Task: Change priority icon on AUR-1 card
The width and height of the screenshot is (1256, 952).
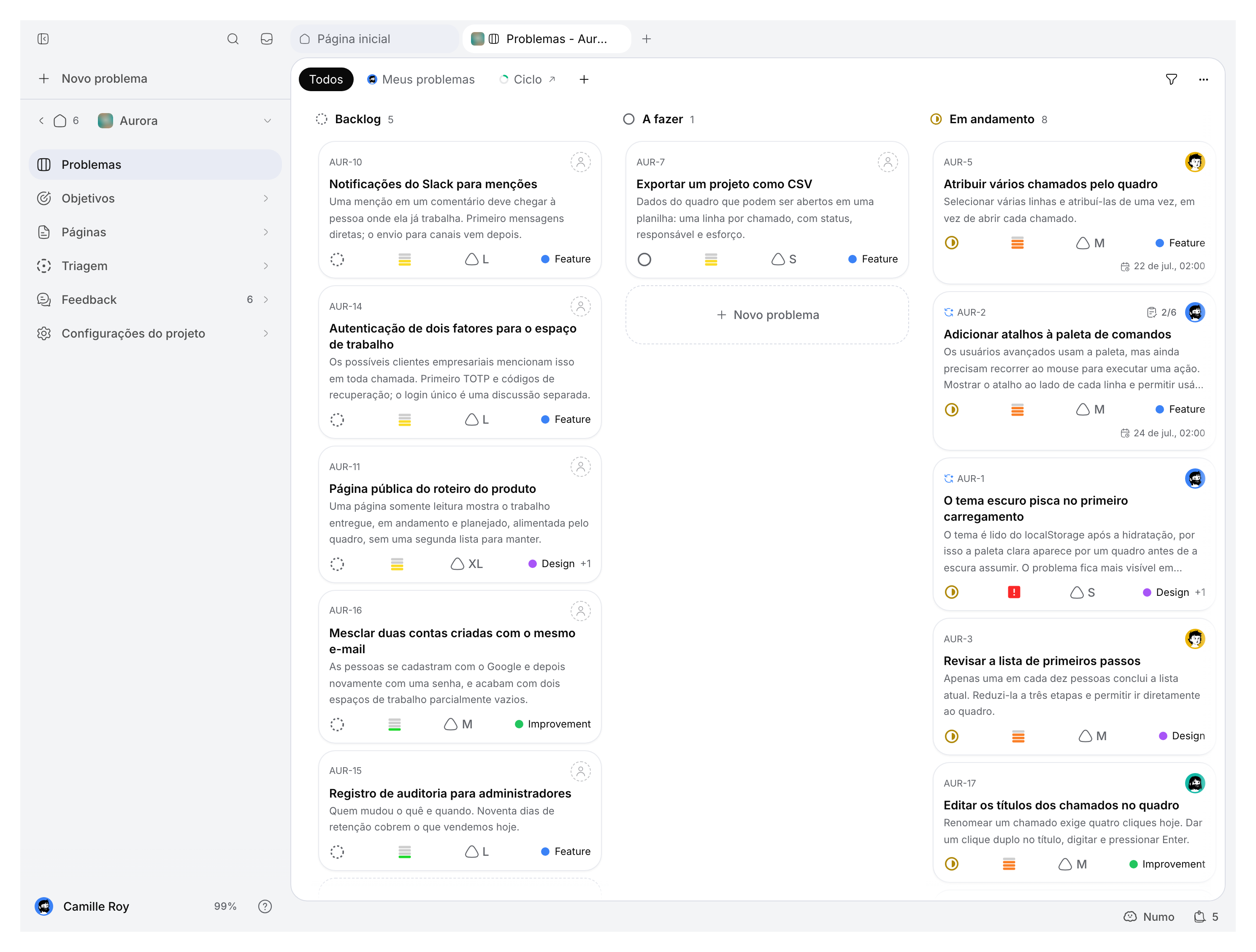Action: [1014, 592]
